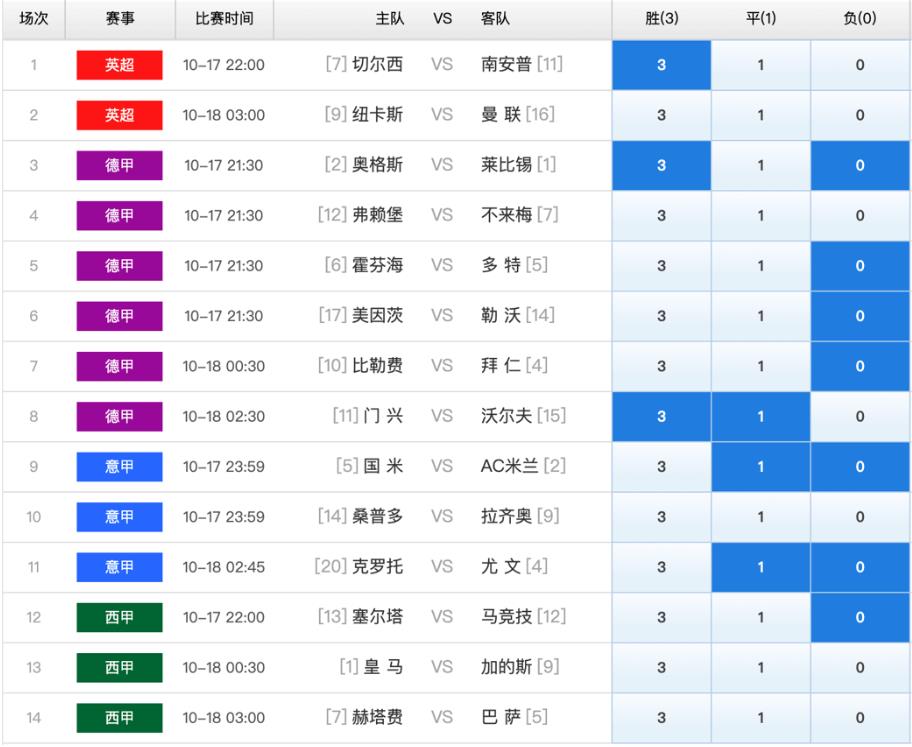Click away team 马竞技
The width and height of the screenshot is (912, 747).
[x=506, y=617]
